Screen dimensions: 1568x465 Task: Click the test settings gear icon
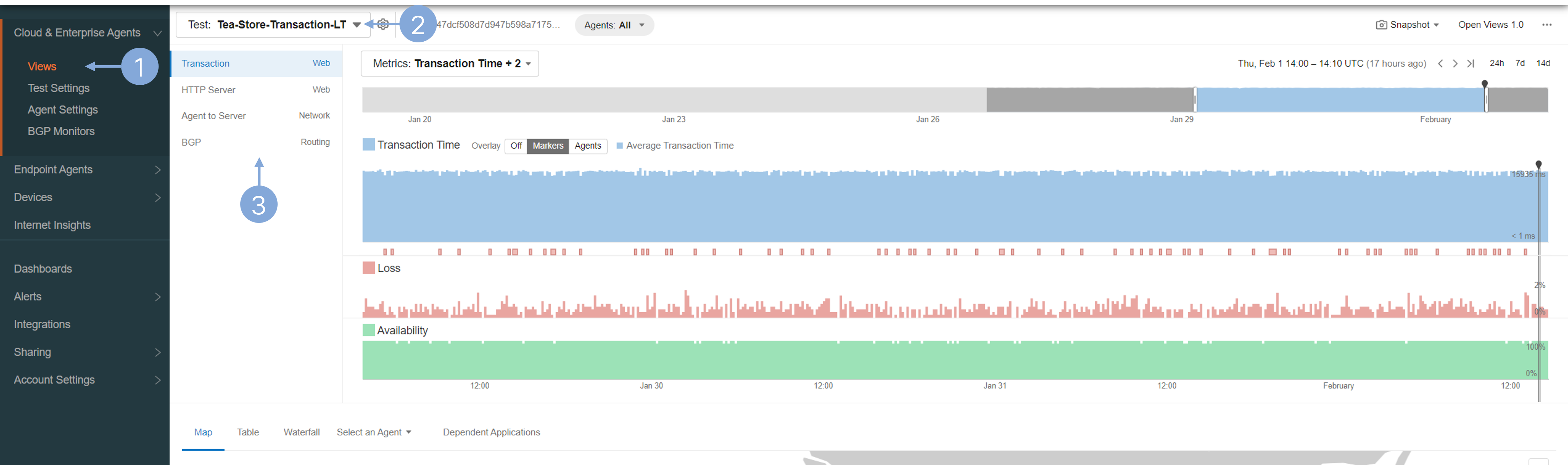tap(383, 24)
